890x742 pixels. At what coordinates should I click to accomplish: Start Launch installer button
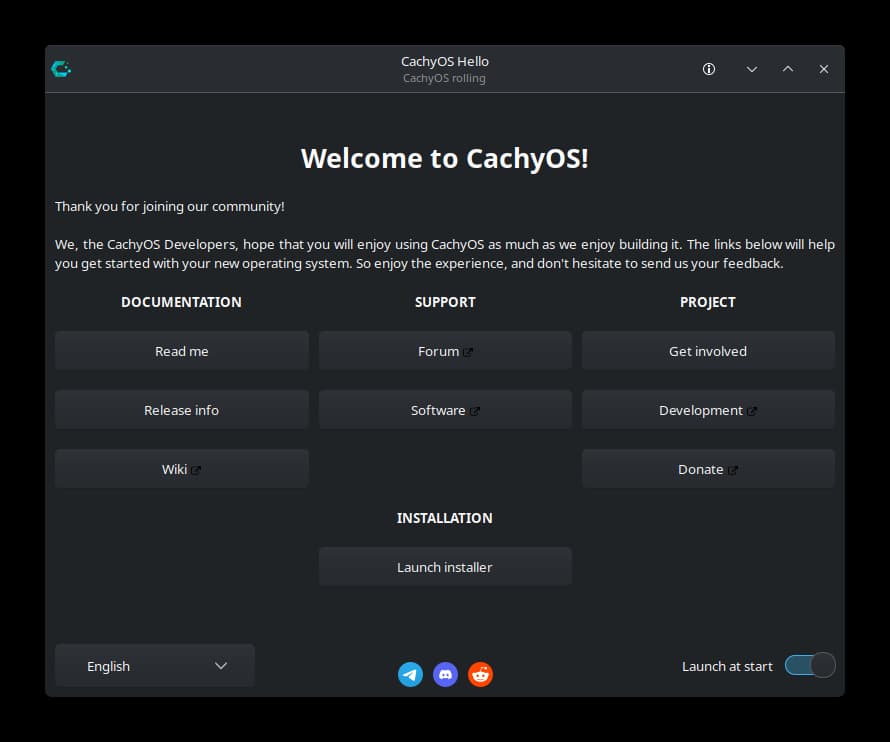click(x=445, y=567)
